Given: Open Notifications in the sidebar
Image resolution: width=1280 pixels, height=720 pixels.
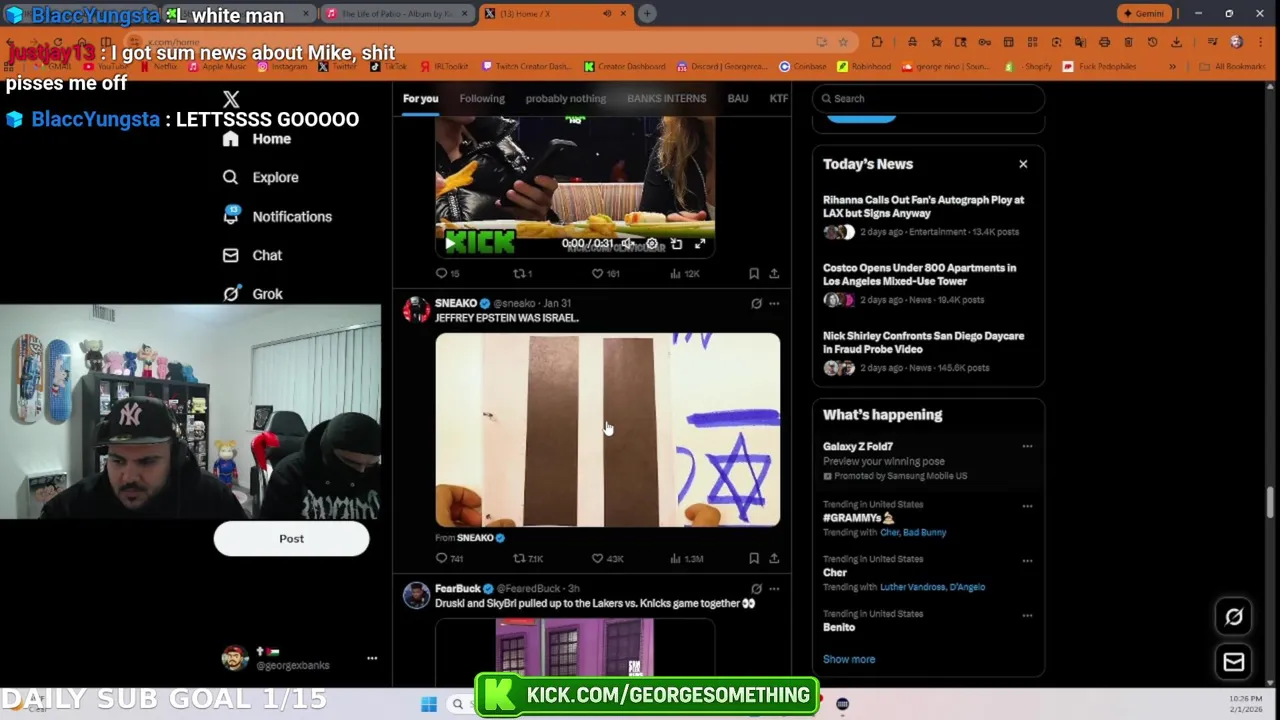Looking at the screenshot, I should click(277, 216).
